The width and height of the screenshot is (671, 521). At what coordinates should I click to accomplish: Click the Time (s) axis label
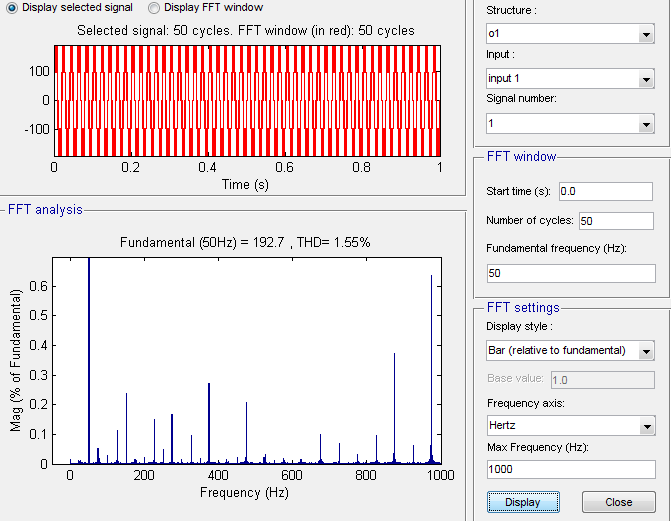245,185
